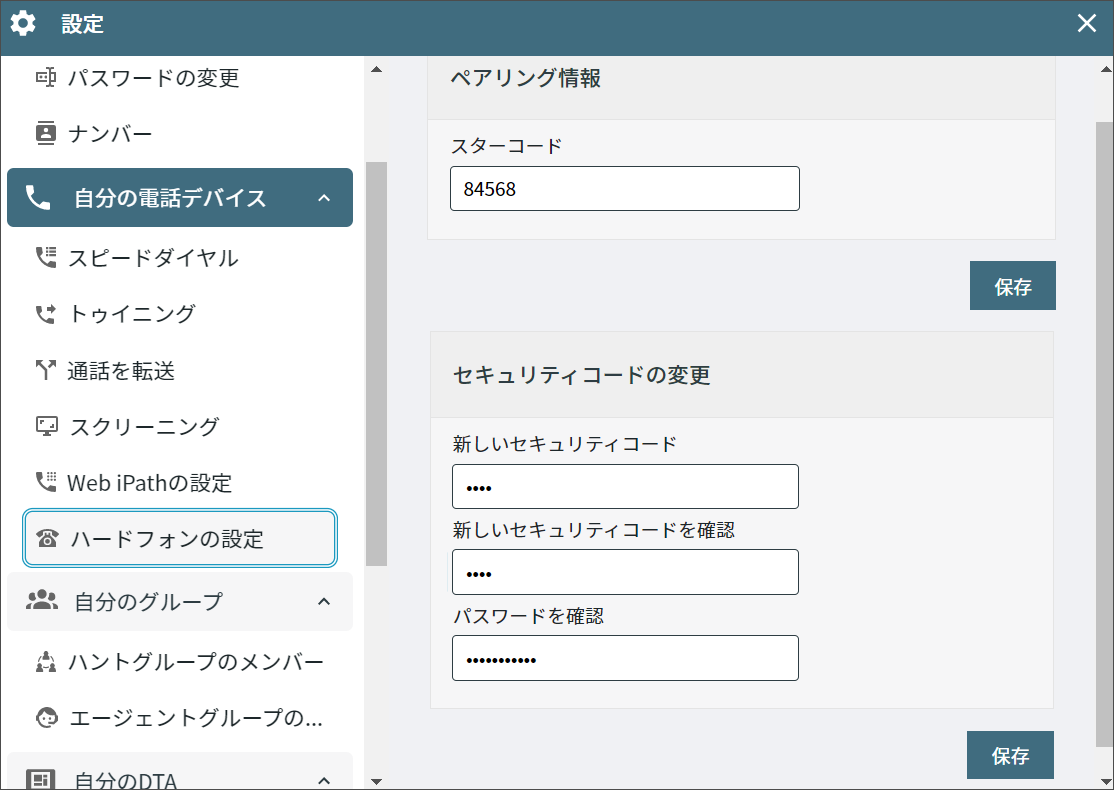
Task: Click the ペアリング情報 heading
Action: click(526, 77)
